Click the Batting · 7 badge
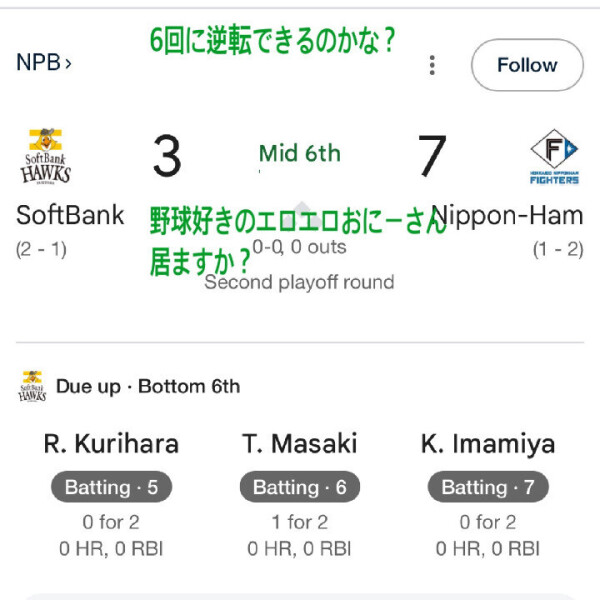The image size is (600, 600). [x=488, y=488]
